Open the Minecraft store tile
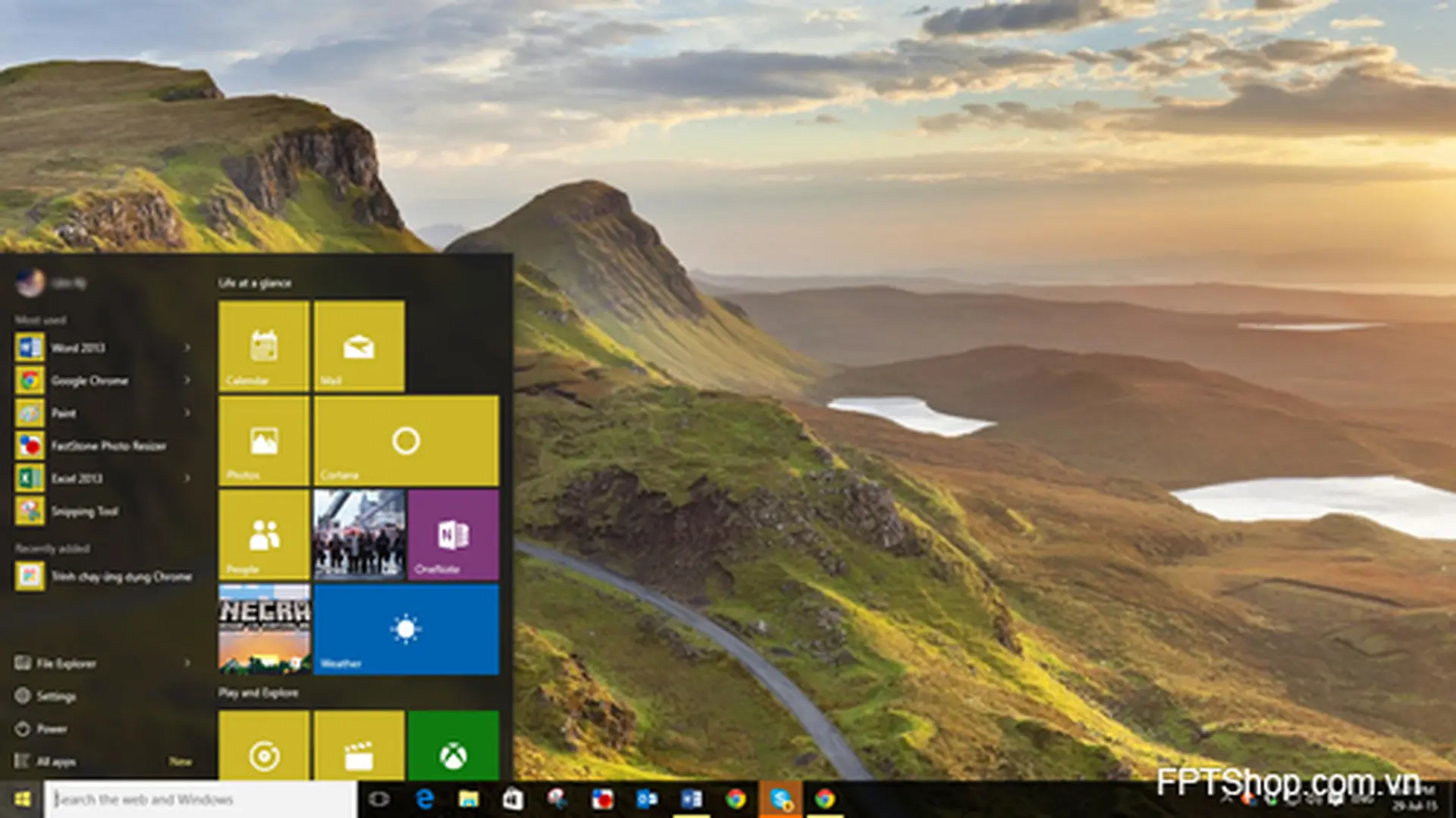Viewport: 1456px width, 818px height. (x=264, y=629)
